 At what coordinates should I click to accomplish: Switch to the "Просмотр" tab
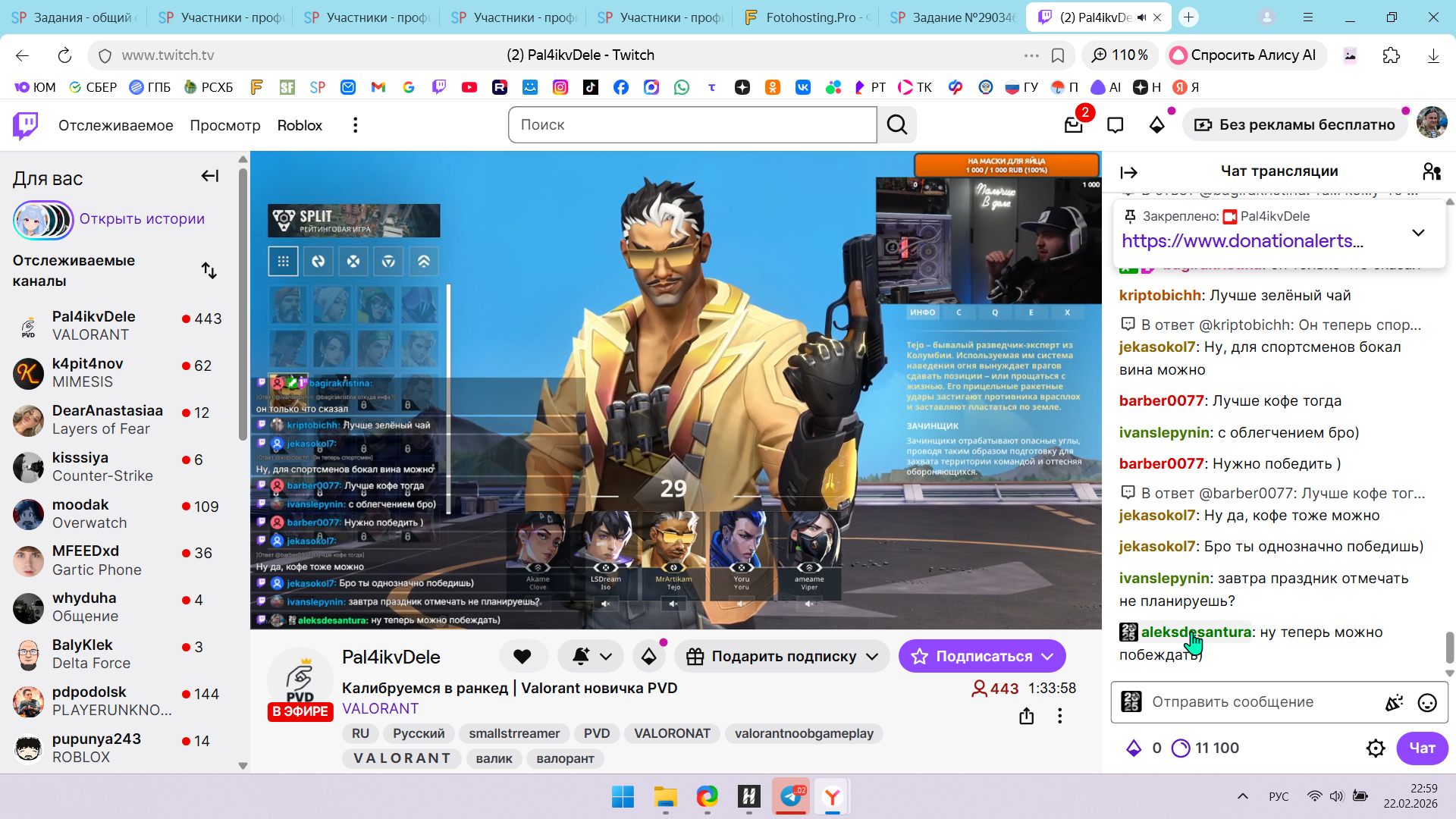click(224, 125)
